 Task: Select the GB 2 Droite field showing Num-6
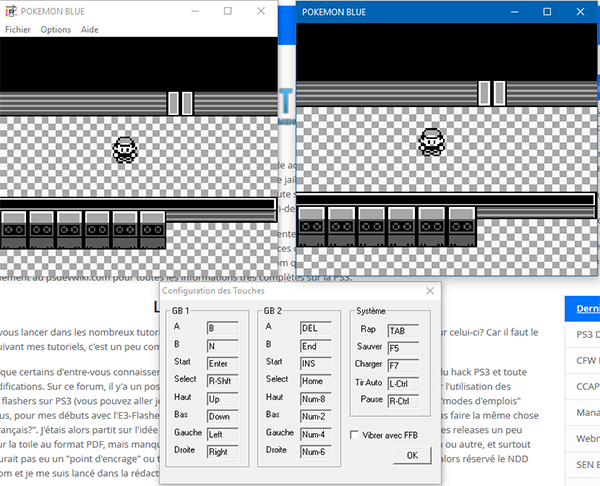point(316,452)
